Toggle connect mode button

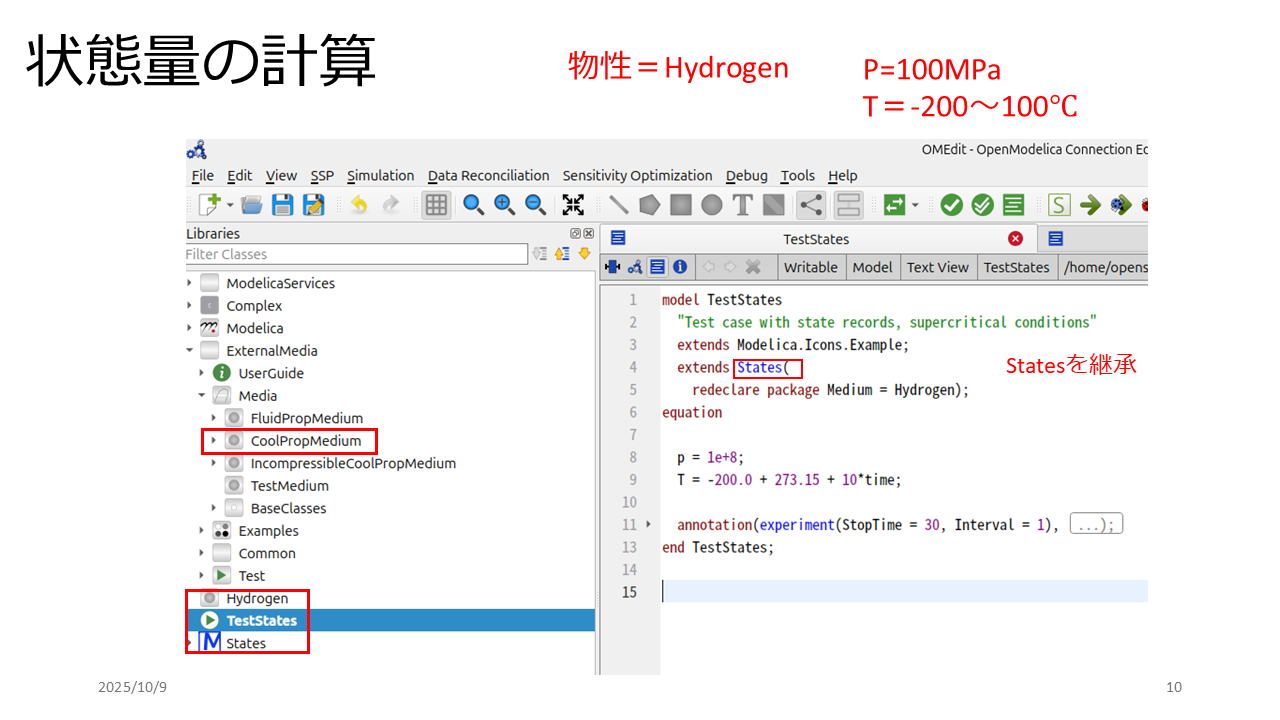click(x=811, y=205)
